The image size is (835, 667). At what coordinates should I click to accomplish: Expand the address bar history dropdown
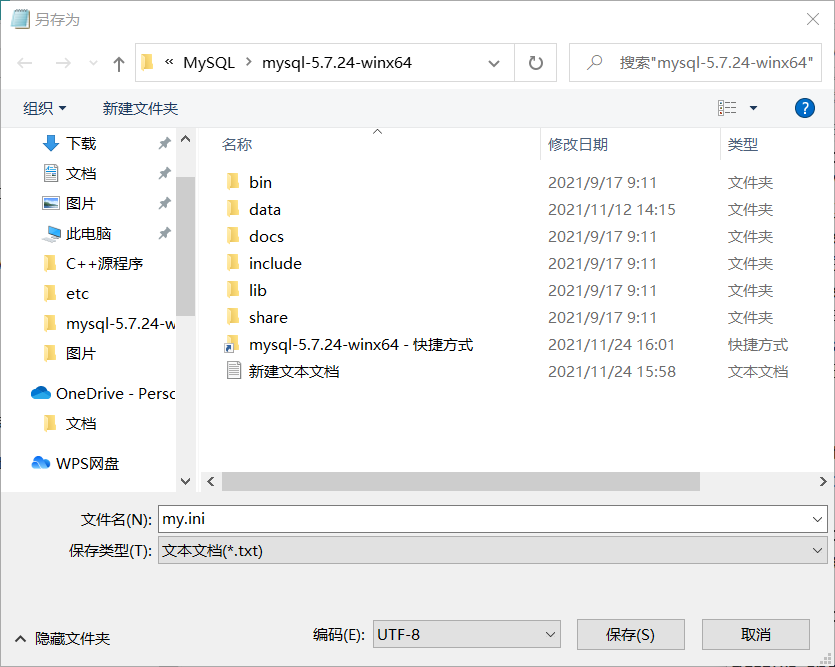coord(494,63)
